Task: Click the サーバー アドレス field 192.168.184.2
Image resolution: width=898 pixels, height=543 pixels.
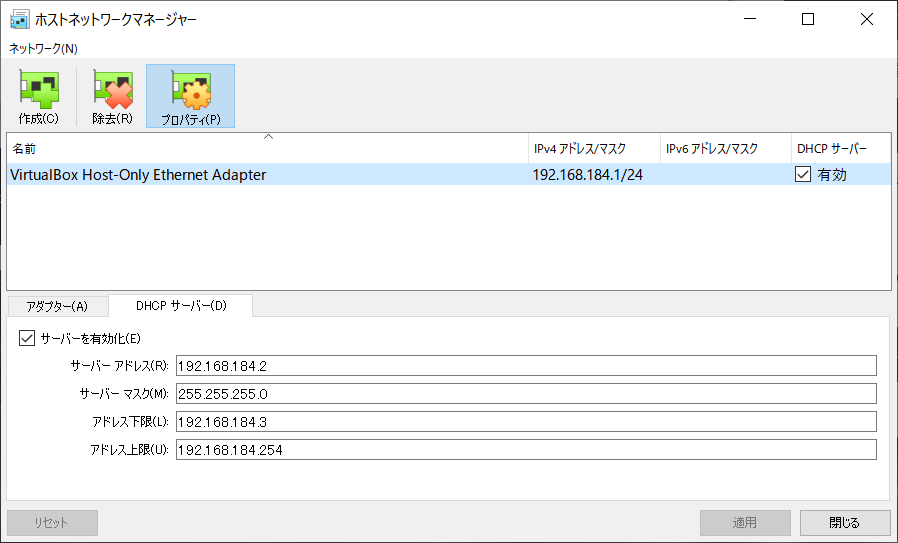Action: (526, 365)
